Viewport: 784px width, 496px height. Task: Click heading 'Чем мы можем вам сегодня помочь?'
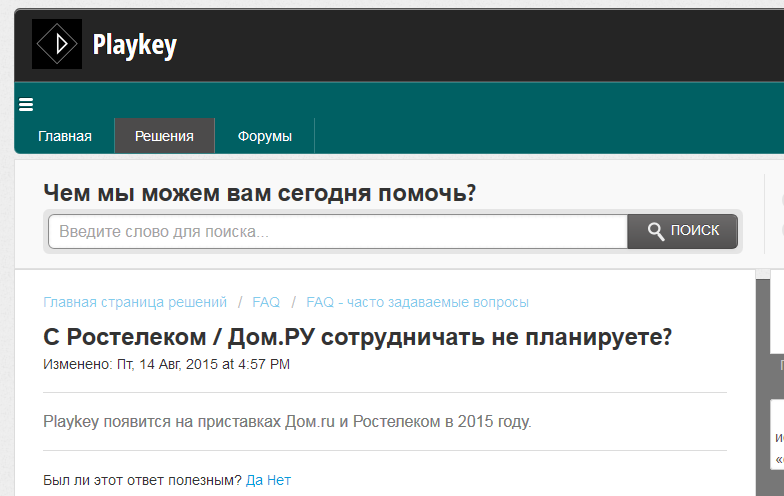[x=260, y=193]
